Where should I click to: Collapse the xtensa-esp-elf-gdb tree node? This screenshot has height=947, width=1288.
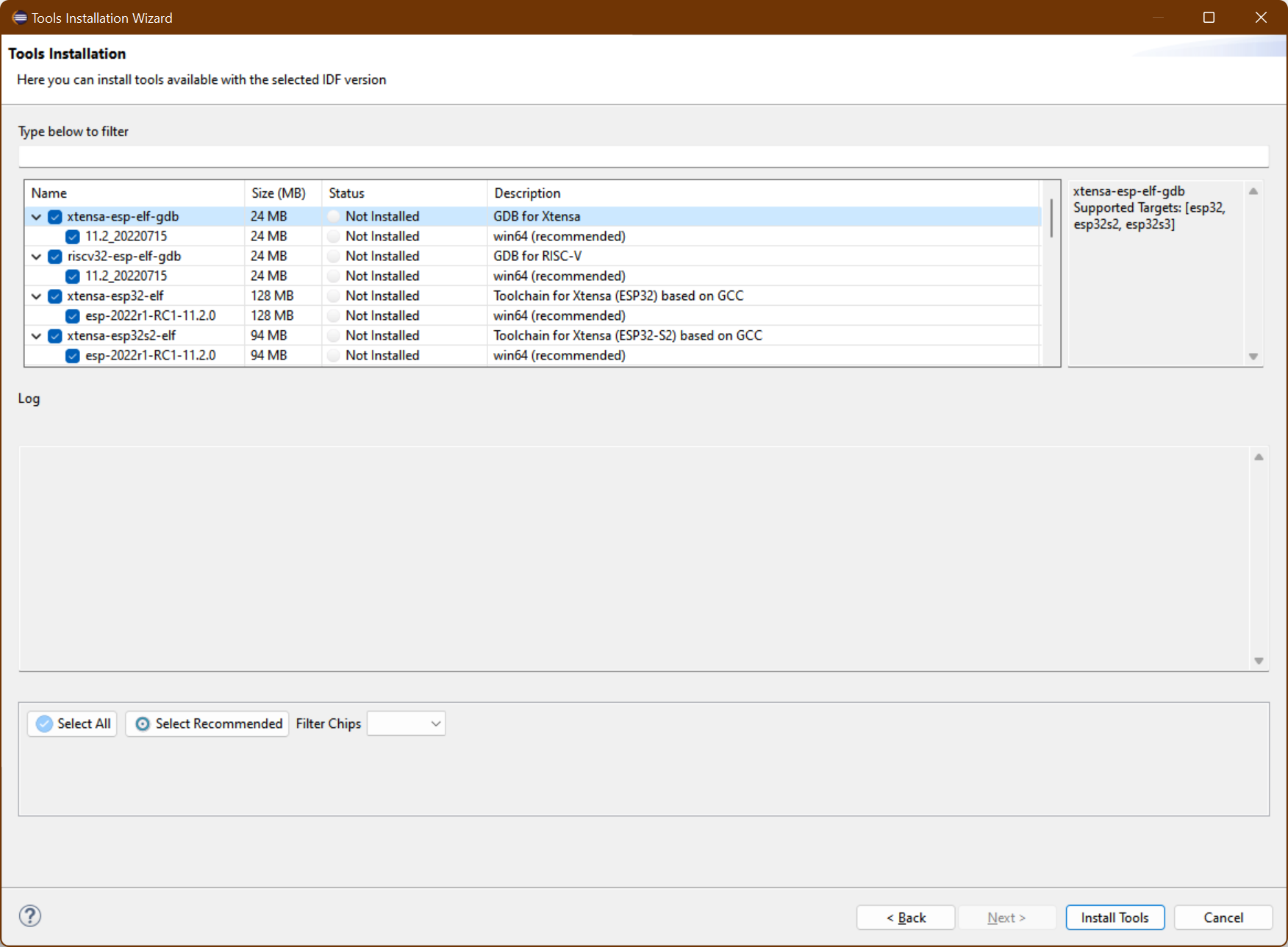click(x=36, y=217)
